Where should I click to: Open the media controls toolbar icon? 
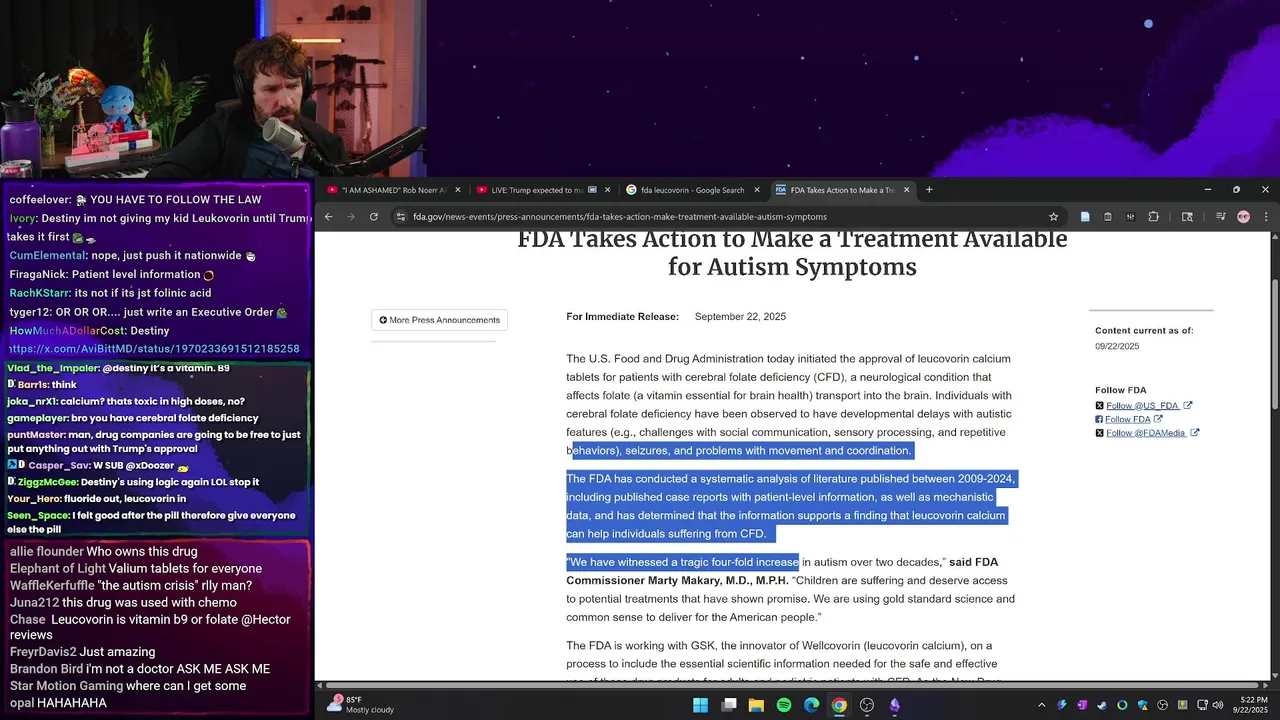coord(1221,216)
